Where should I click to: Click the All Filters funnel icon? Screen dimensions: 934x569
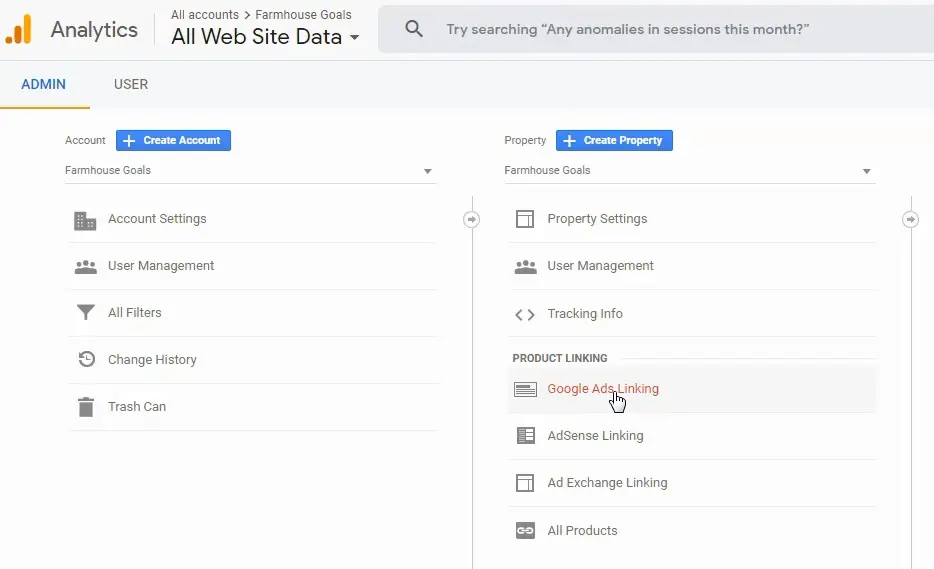[x=86, y=312]
